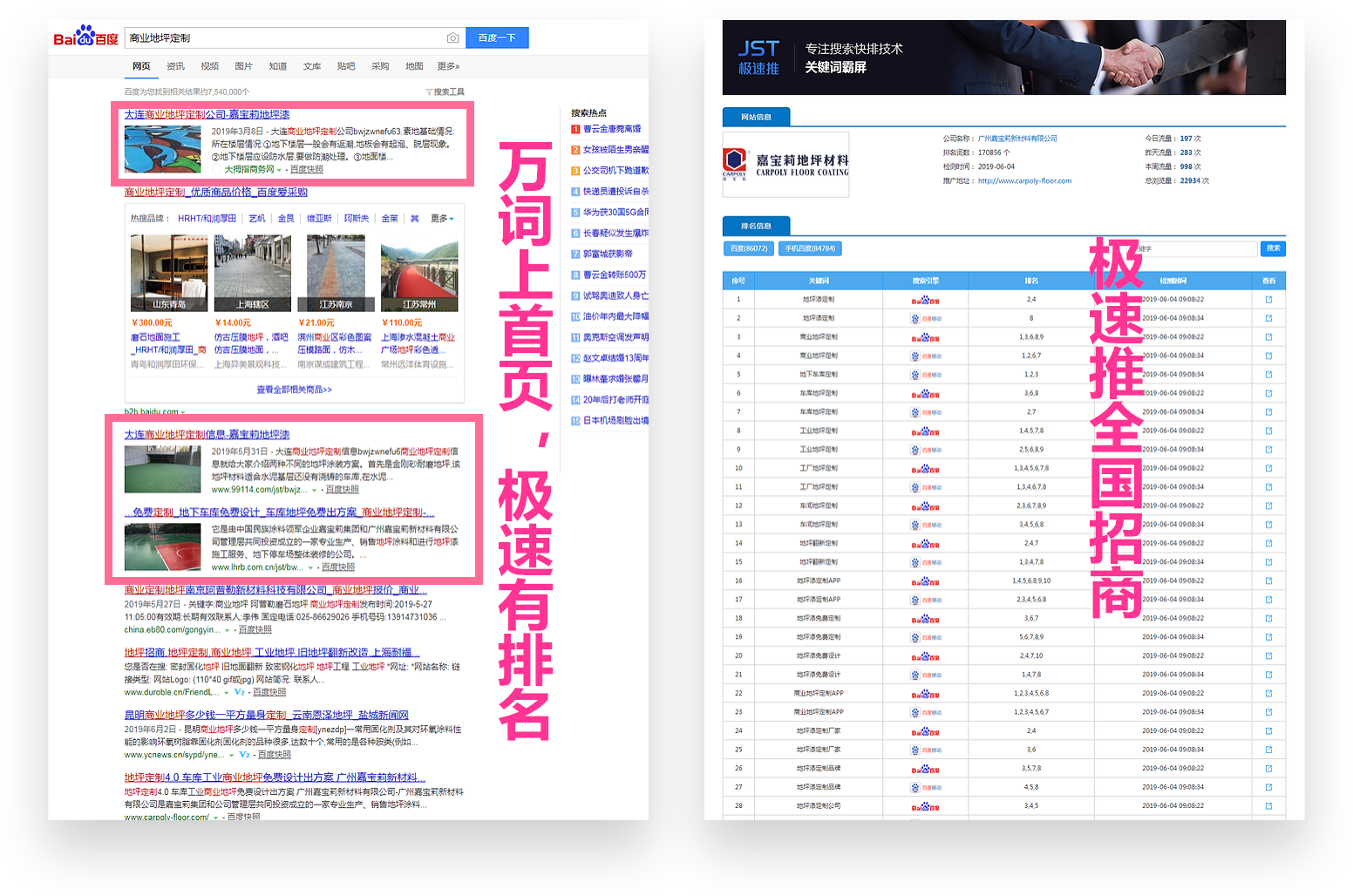Switch to the 文库 tab

tap(312, 66)
